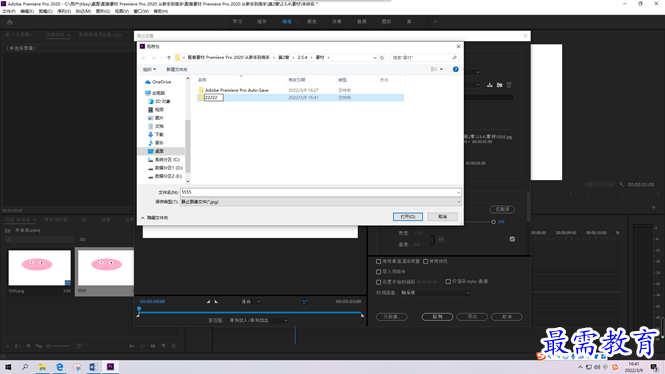Click the Queue button in Export Settings
665x374 pixels.
(x=437, y=317)
